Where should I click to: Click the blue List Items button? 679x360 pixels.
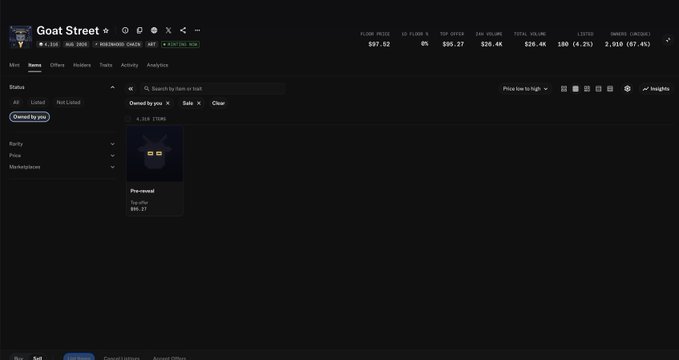pyautogui.click(x=79, y=357)
